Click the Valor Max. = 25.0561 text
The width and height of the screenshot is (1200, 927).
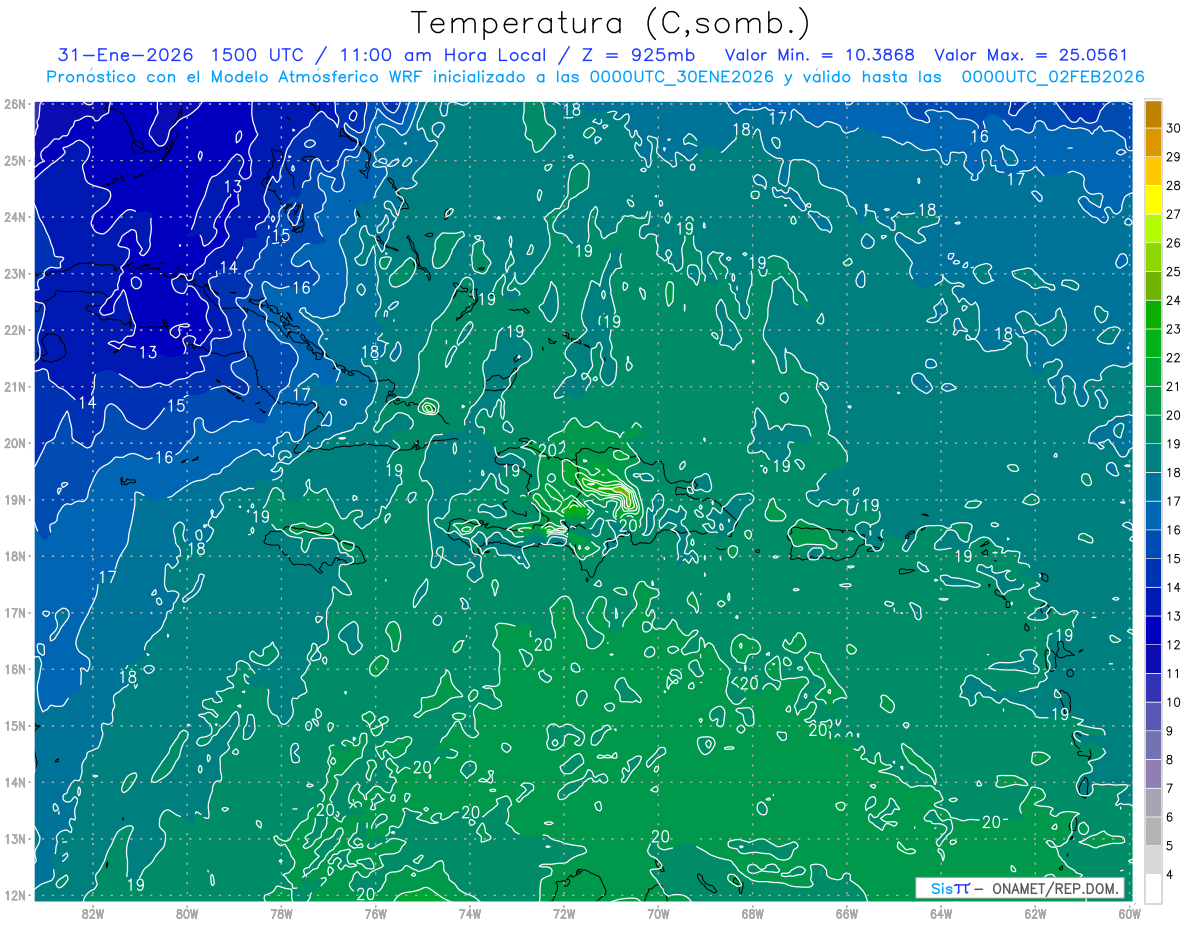pyautogui.click(x=1031, y=55)
